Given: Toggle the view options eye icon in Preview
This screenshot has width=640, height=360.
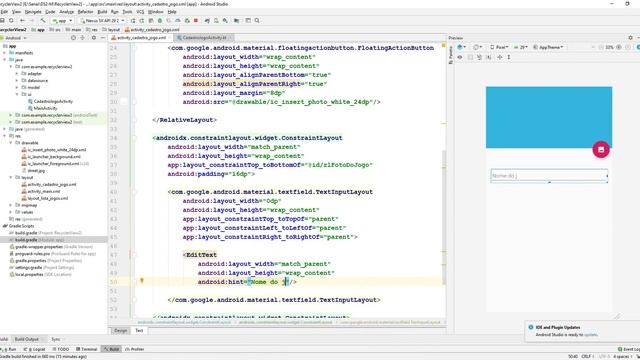Looking at the screenshot, I should [x=460, y=57].
